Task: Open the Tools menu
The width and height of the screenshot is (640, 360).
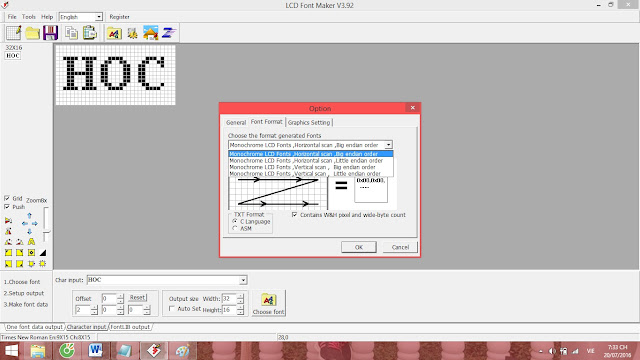Action: point(29,17)
